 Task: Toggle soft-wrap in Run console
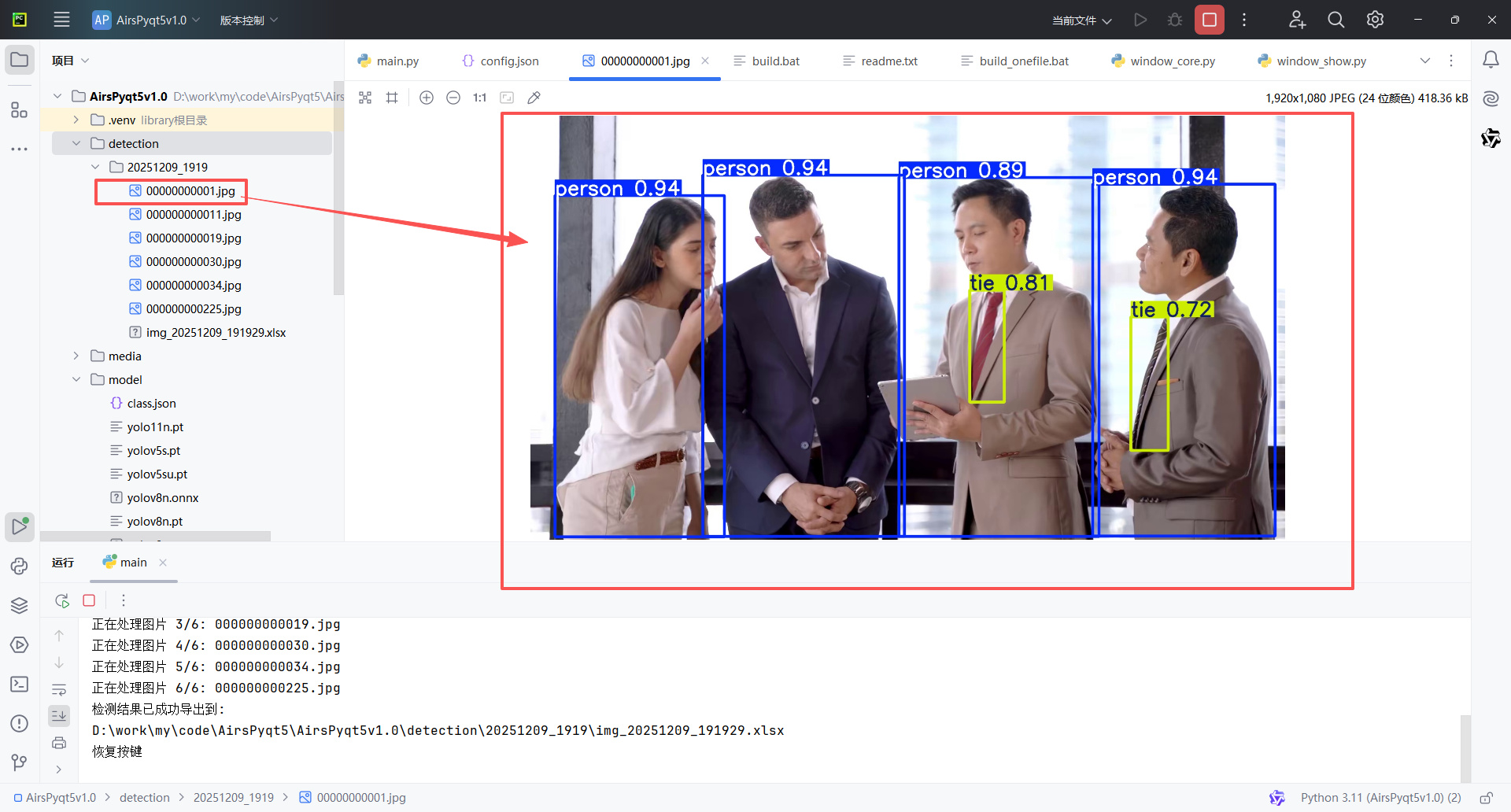59,689
